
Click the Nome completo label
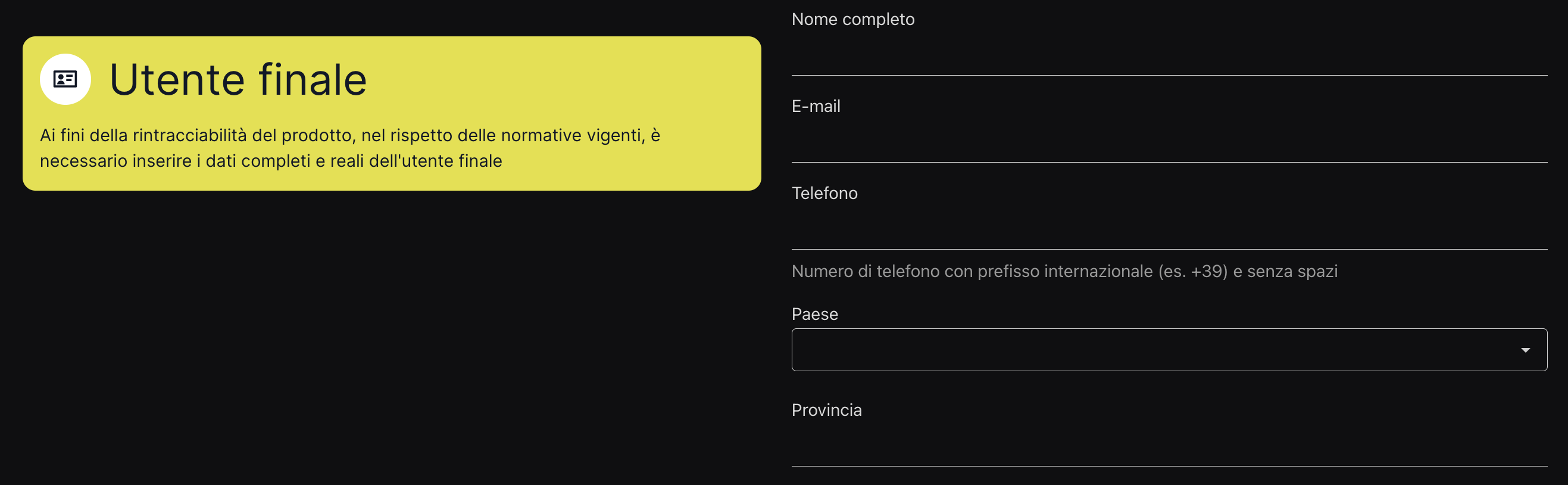click(x=852, y=20)
